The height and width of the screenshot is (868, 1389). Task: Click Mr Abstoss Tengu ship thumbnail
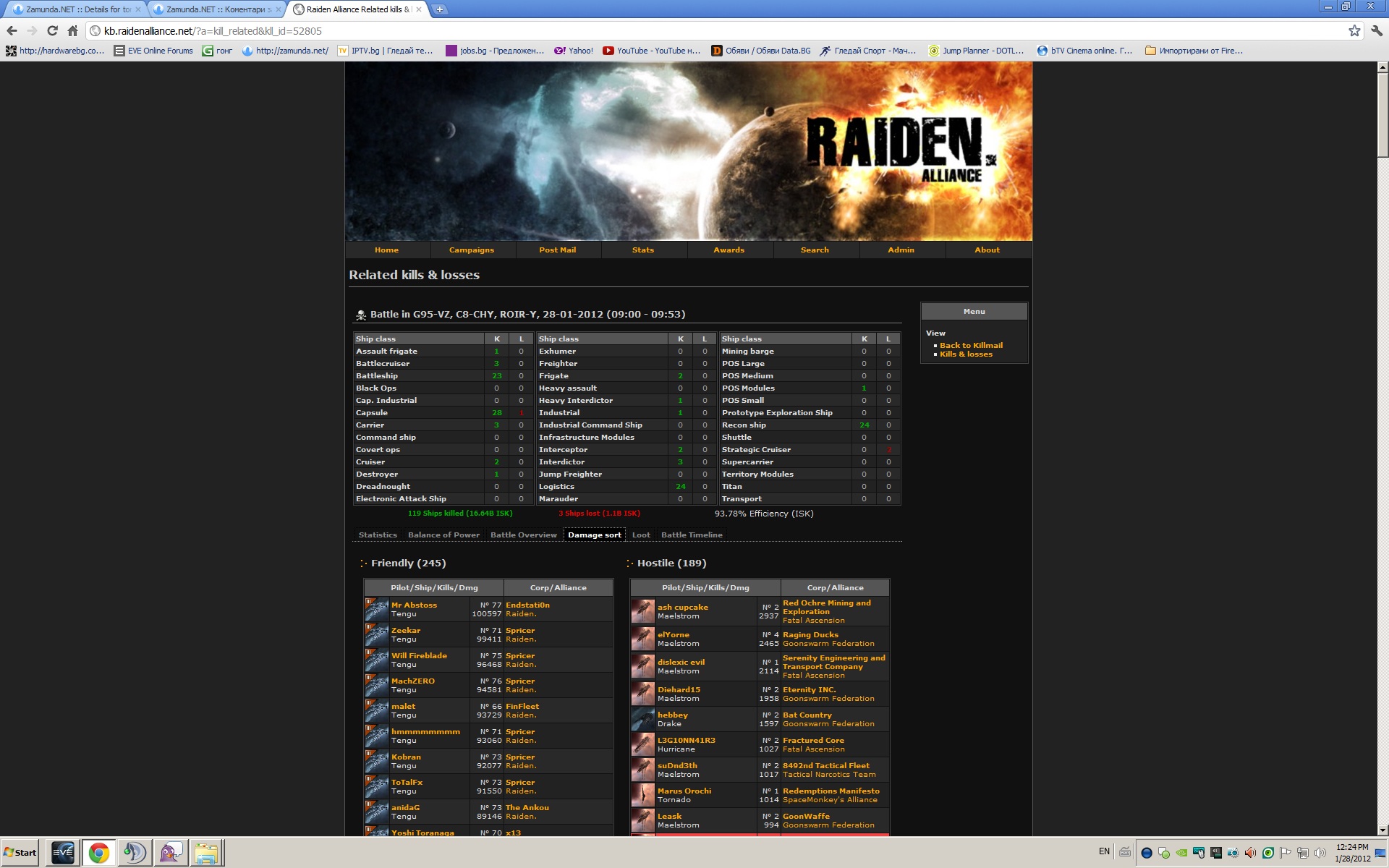[x=376, y=610]
